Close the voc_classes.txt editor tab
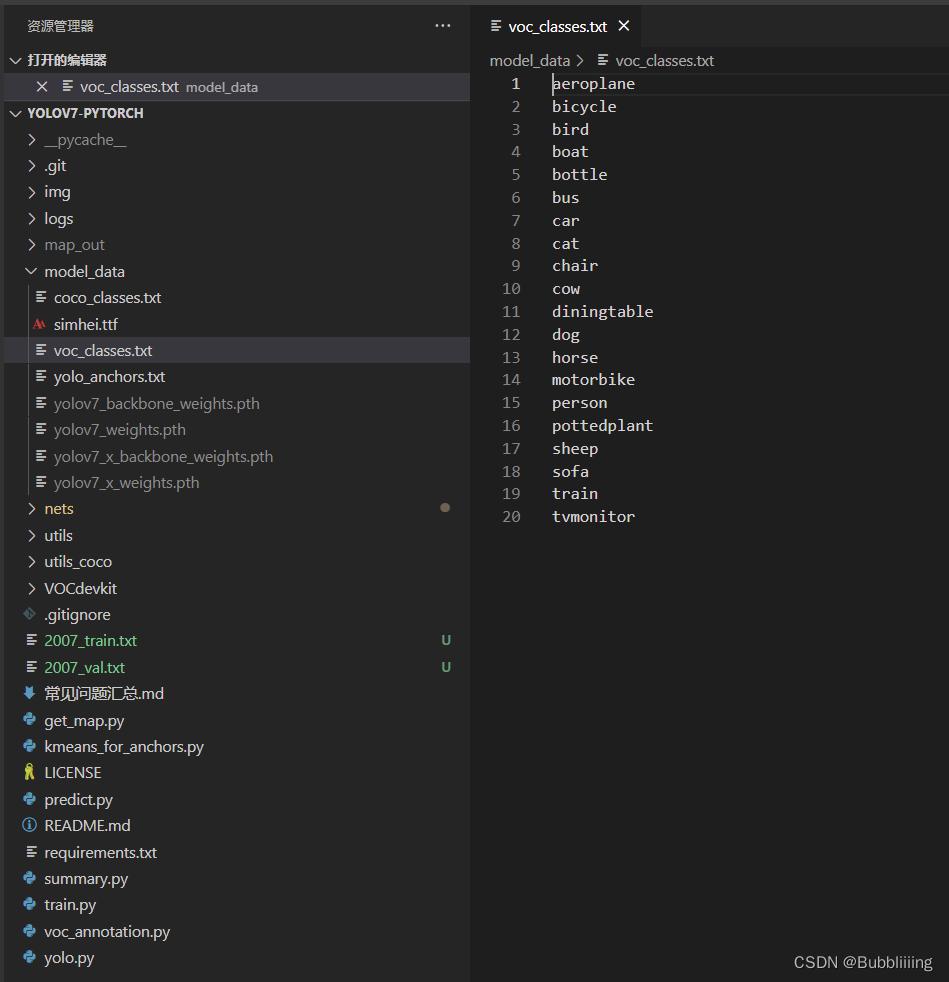 [x=624, y=26]
